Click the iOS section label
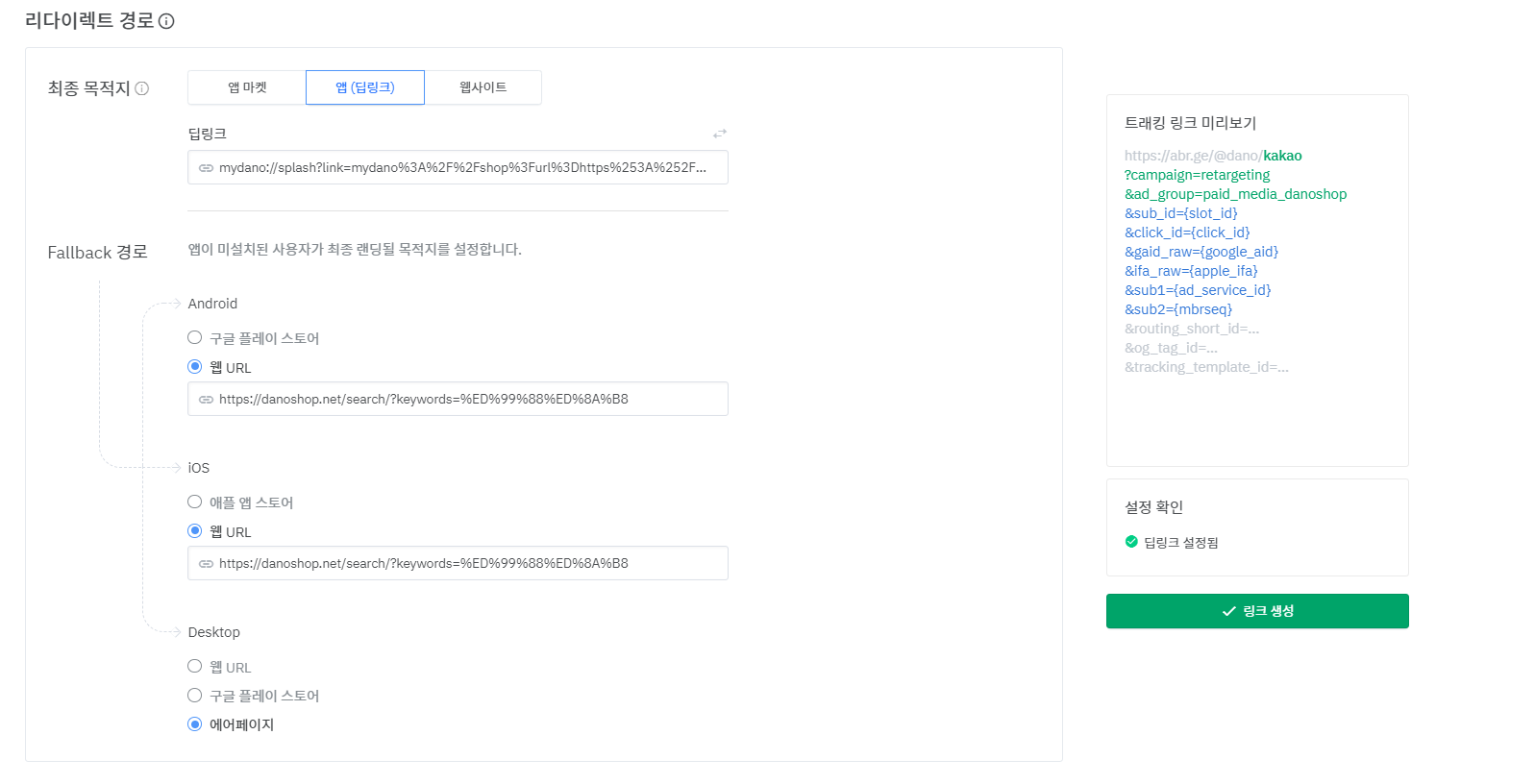The image size is (1535, 784). [x=198, y=468]
